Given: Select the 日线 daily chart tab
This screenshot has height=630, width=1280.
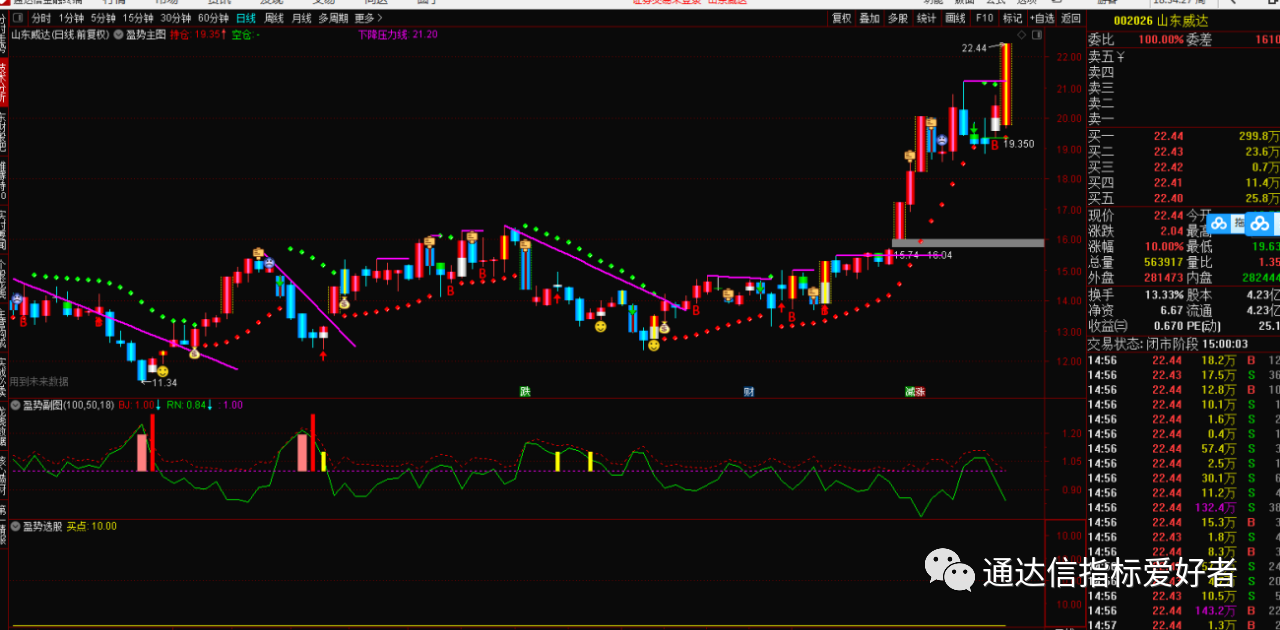Looking at the screenshot, I should 246,18.
